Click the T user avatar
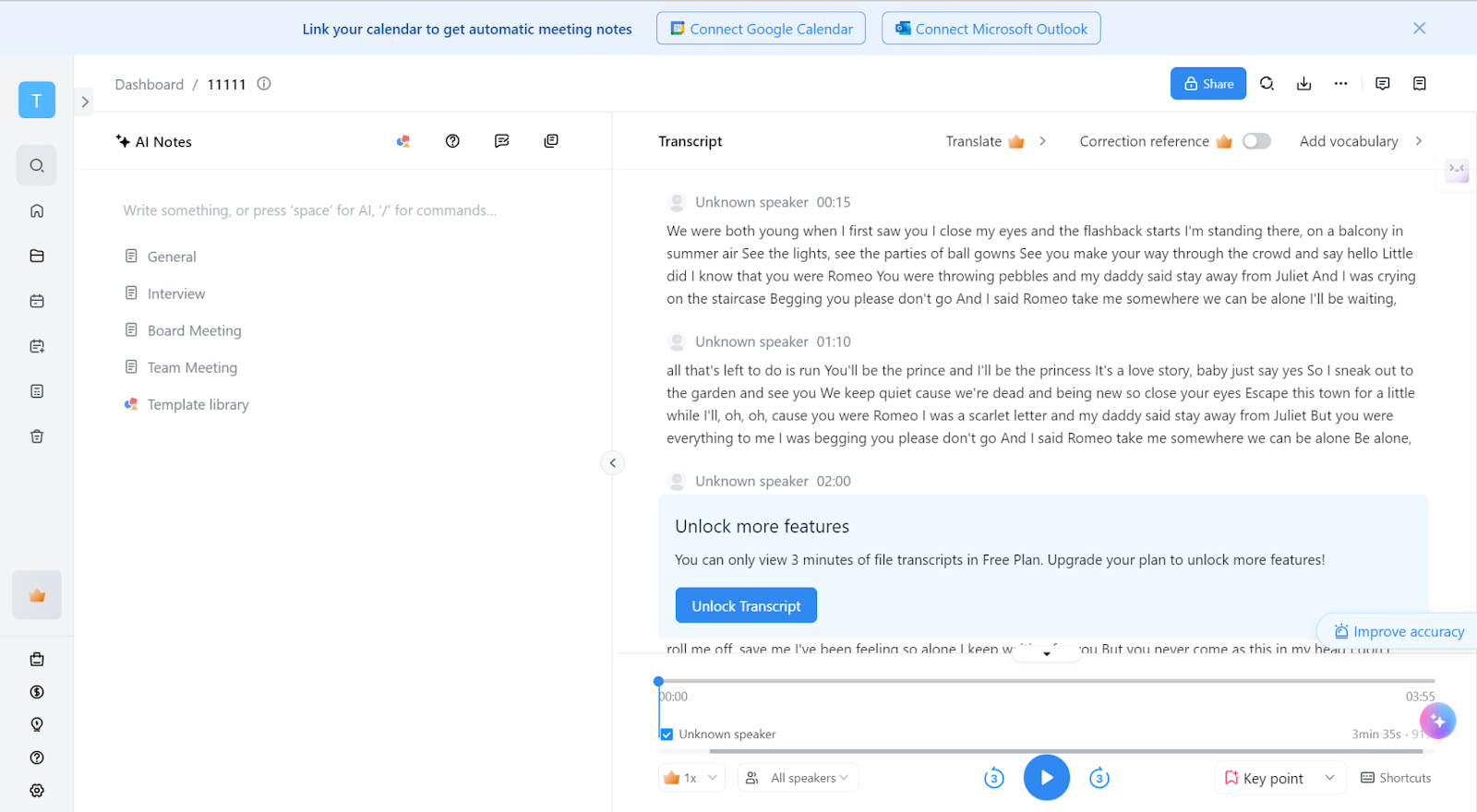Viewport: 1477px width, 812px height. coord(37,101)
